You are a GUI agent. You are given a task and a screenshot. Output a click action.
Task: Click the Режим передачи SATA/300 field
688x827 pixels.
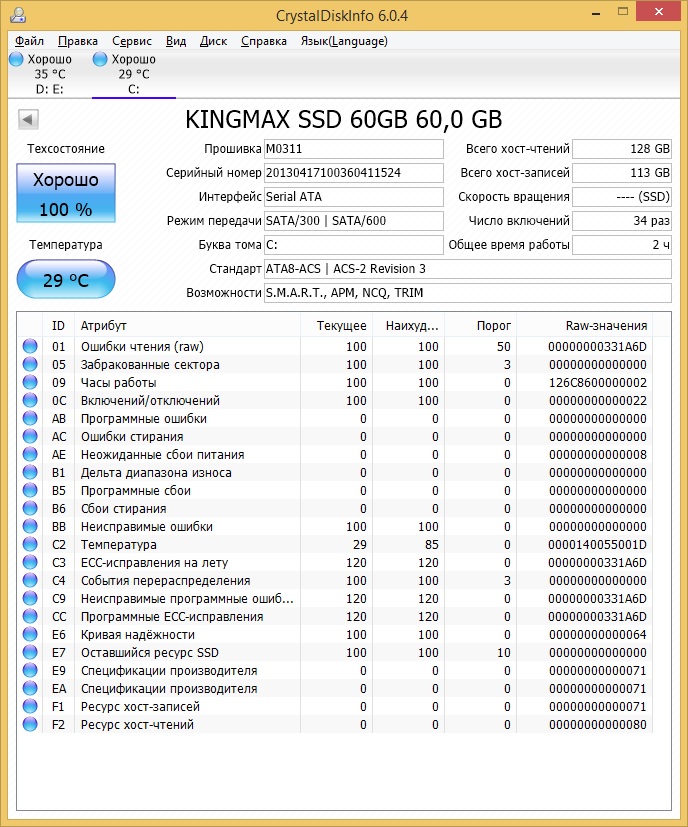353,220
